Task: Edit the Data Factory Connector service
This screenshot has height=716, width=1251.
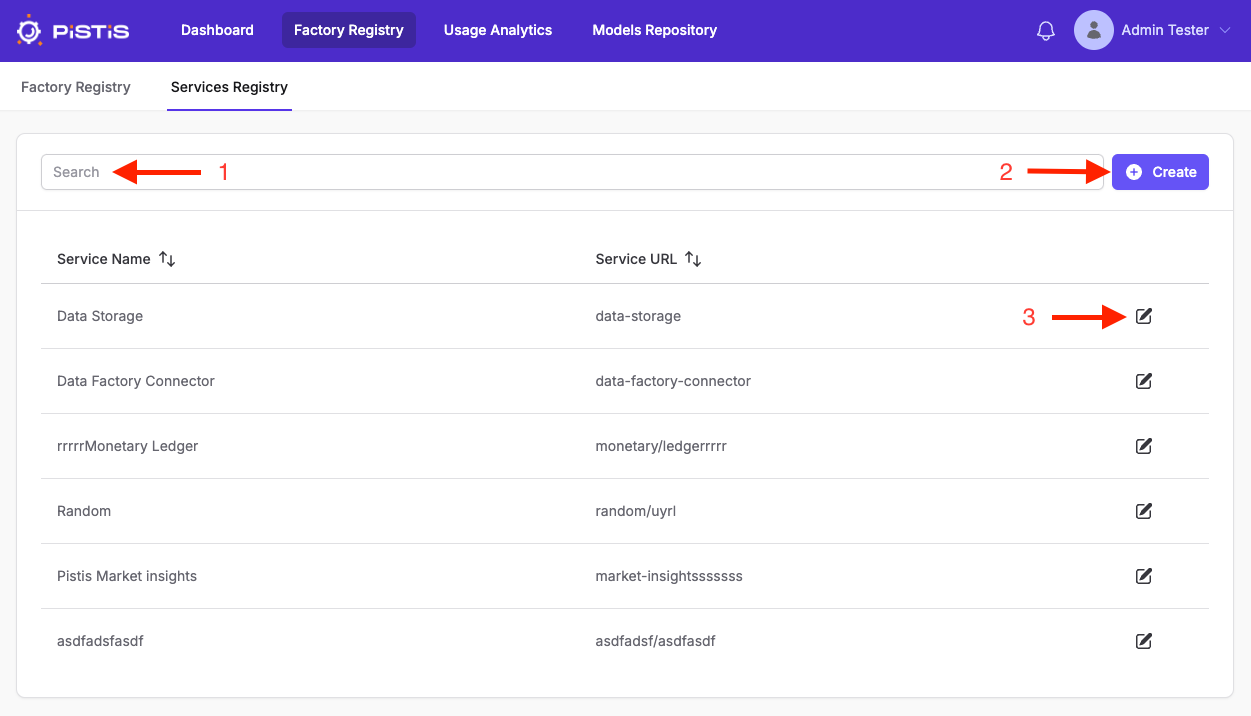Action: (x=1144, y=381)
